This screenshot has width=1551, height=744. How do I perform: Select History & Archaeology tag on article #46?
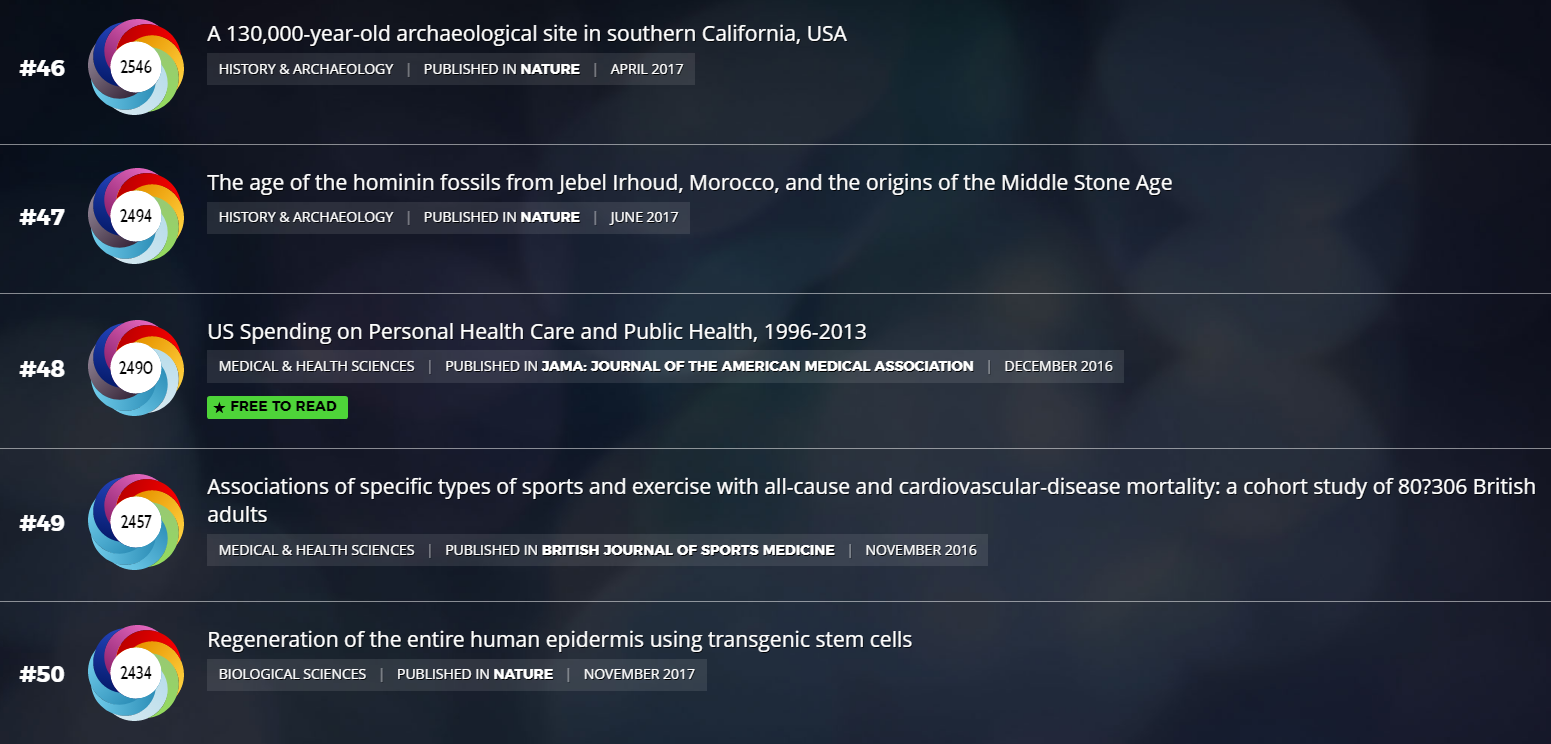click(306, 69)
